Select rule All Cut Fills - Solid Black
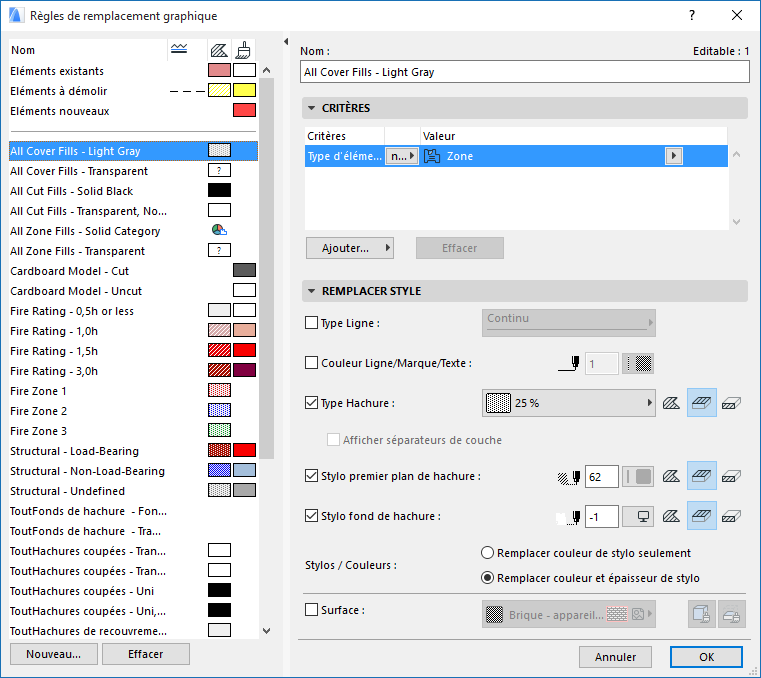 [x=133, y=191]
